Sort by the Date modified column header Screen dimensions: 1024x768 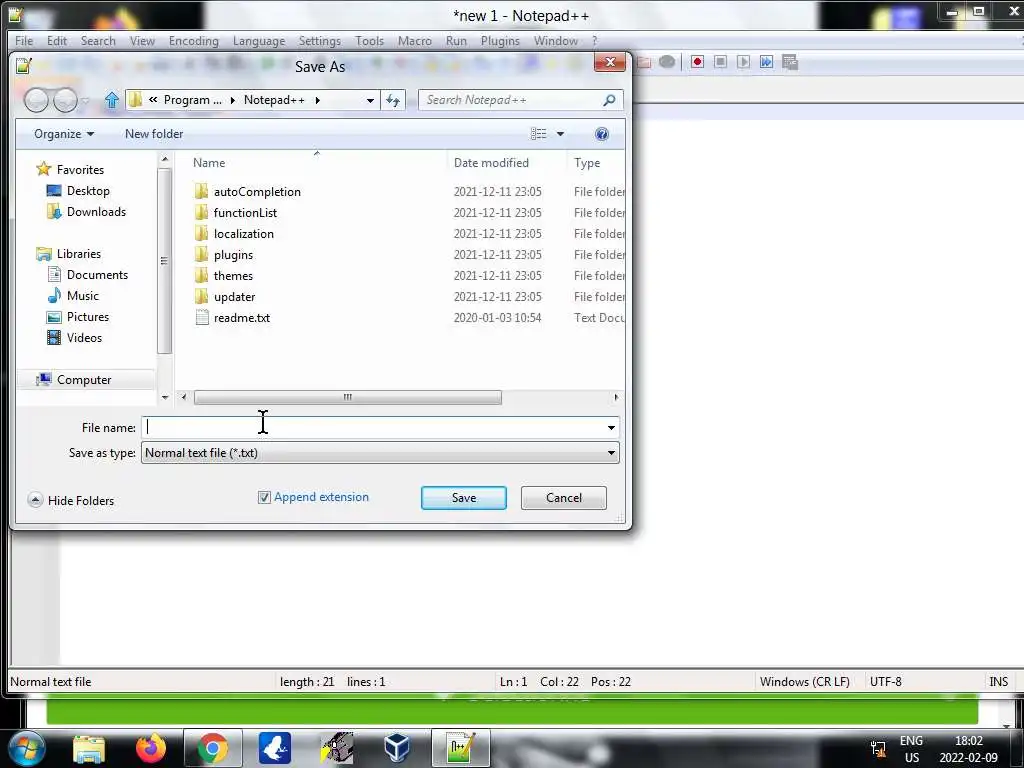[x=507, y=163]
